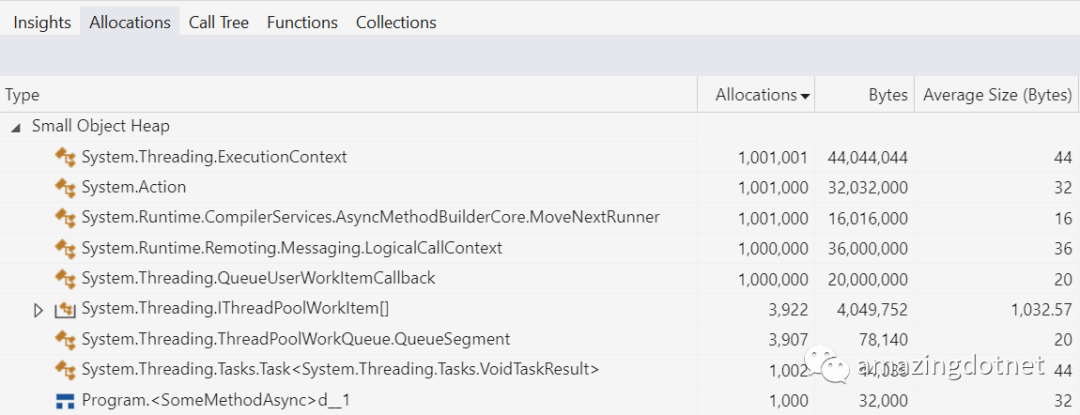Select the System.Threading.ExecutionContext row text
The height and width of the screenshot is (415, 1080).
point(214,157)
